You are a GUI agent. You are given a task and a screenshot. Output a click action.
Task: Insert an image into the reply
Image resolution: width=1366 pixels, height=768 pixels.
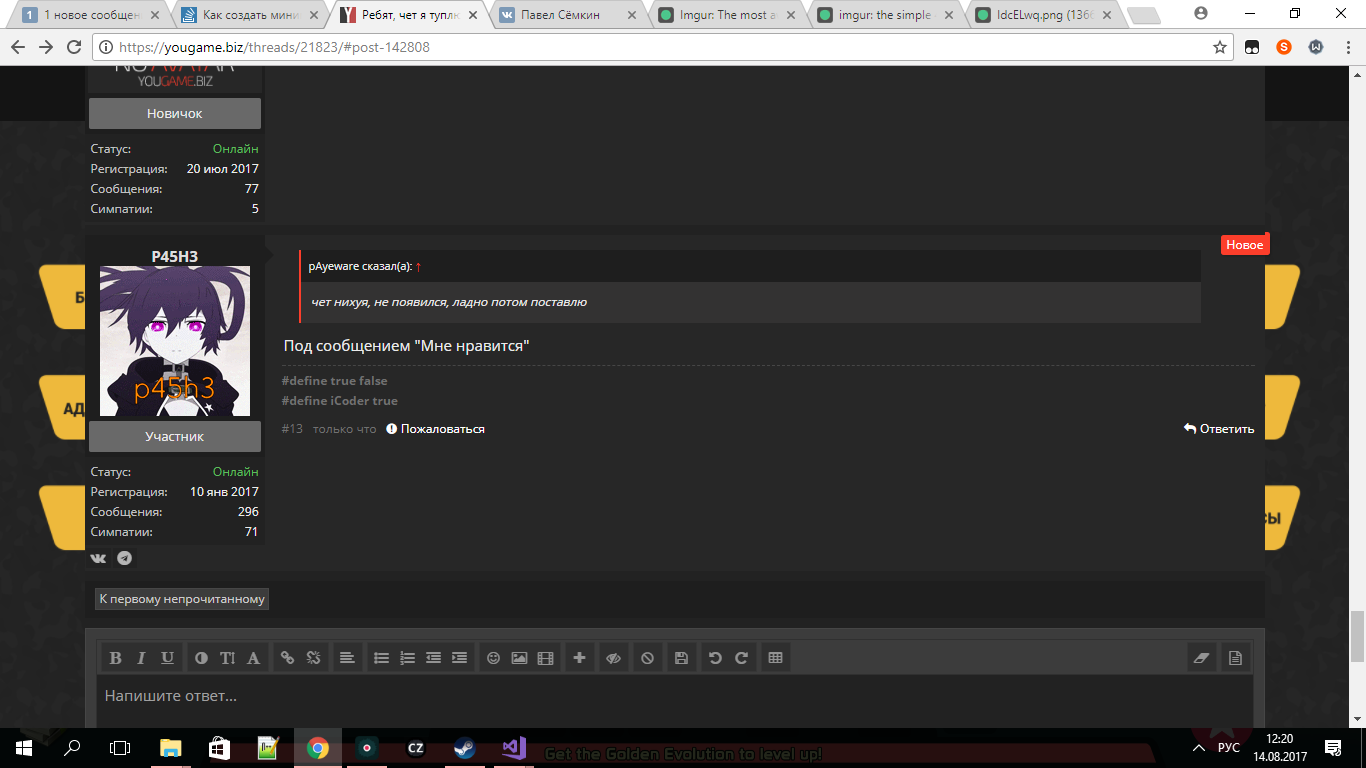[x=519, y=658]
